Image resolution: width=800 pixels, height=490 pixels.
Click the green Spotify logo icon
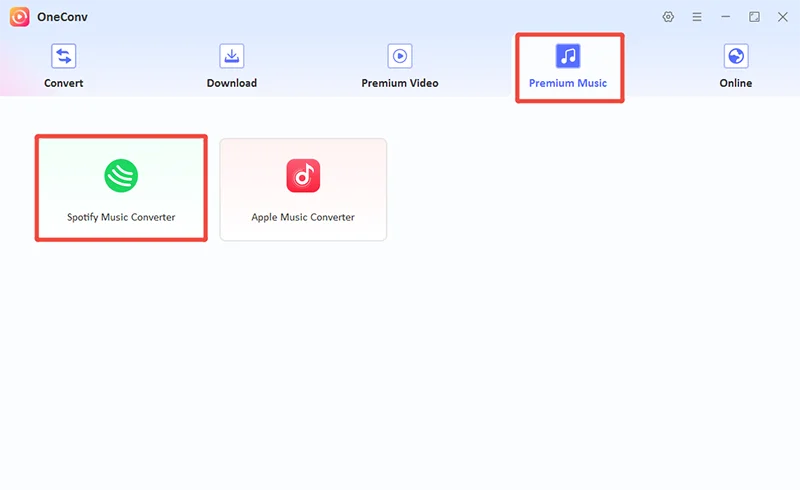(121, 176)
